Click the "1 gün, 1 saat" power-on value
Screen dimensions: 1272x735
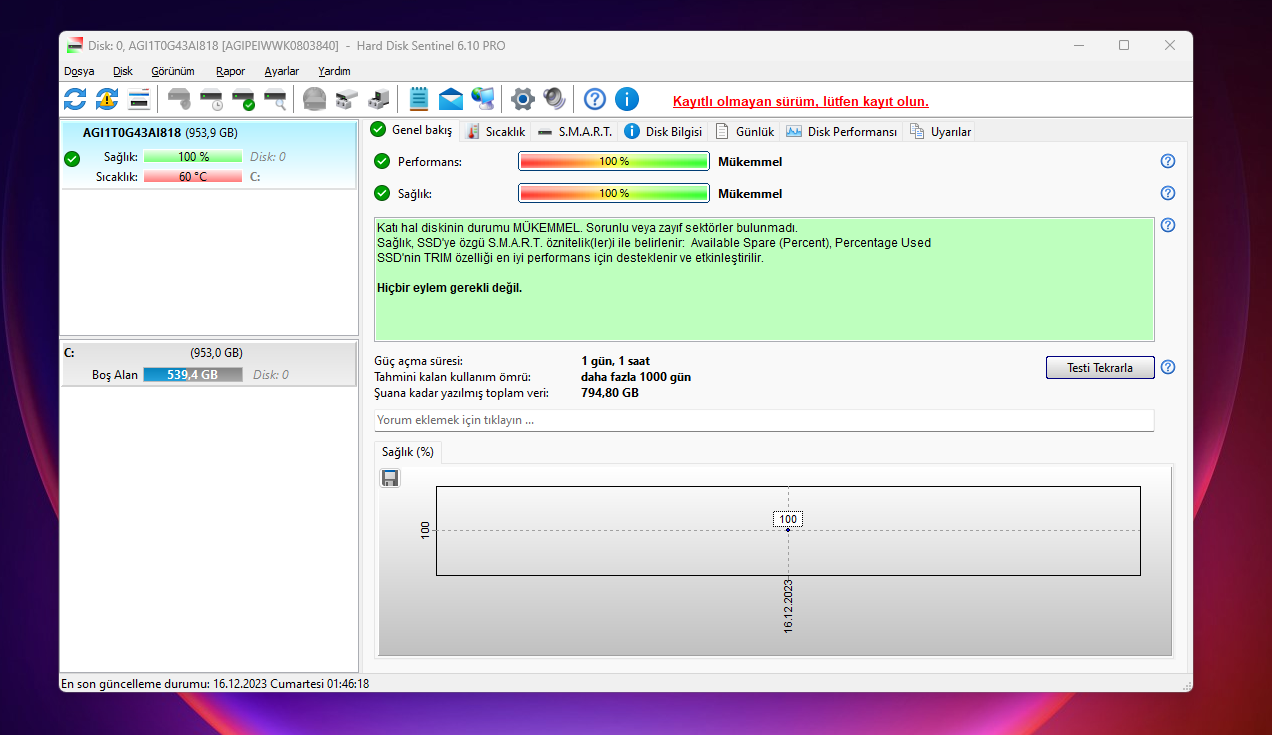615,361
